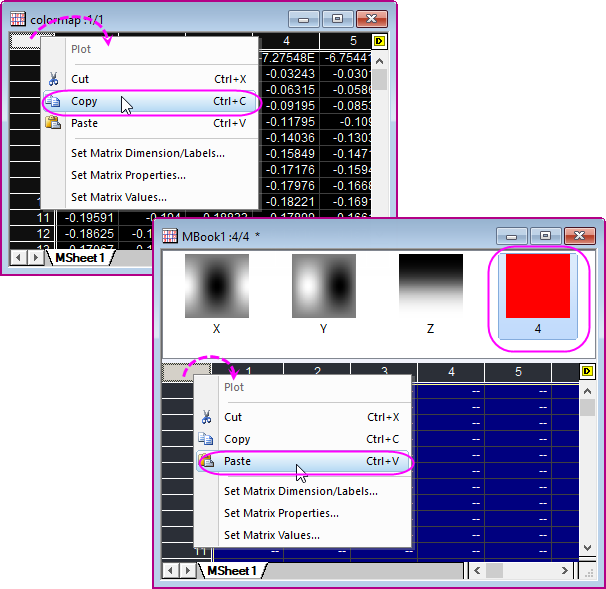Click the colormap window matrix icon
This screenshot has height=589, width=606.
18,19
